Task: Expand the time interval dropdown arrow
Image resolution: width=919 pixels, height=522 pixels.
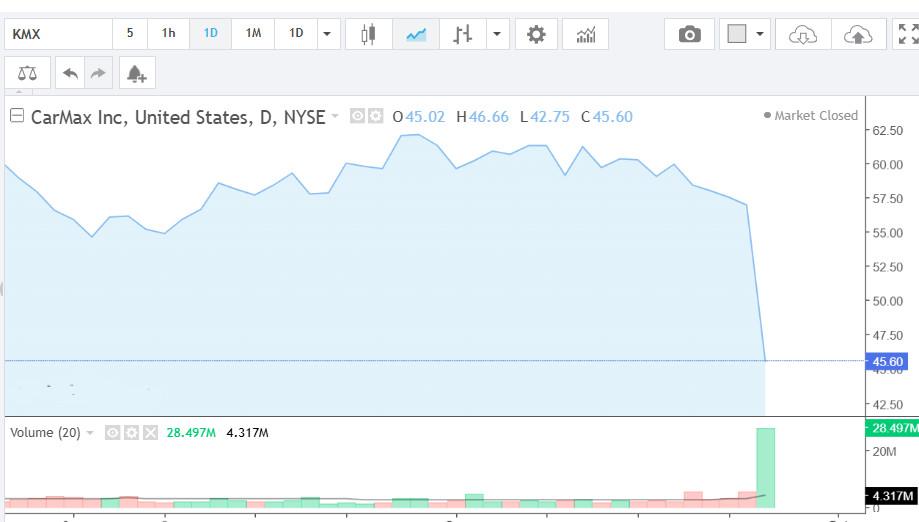Action: coord(328,35)
